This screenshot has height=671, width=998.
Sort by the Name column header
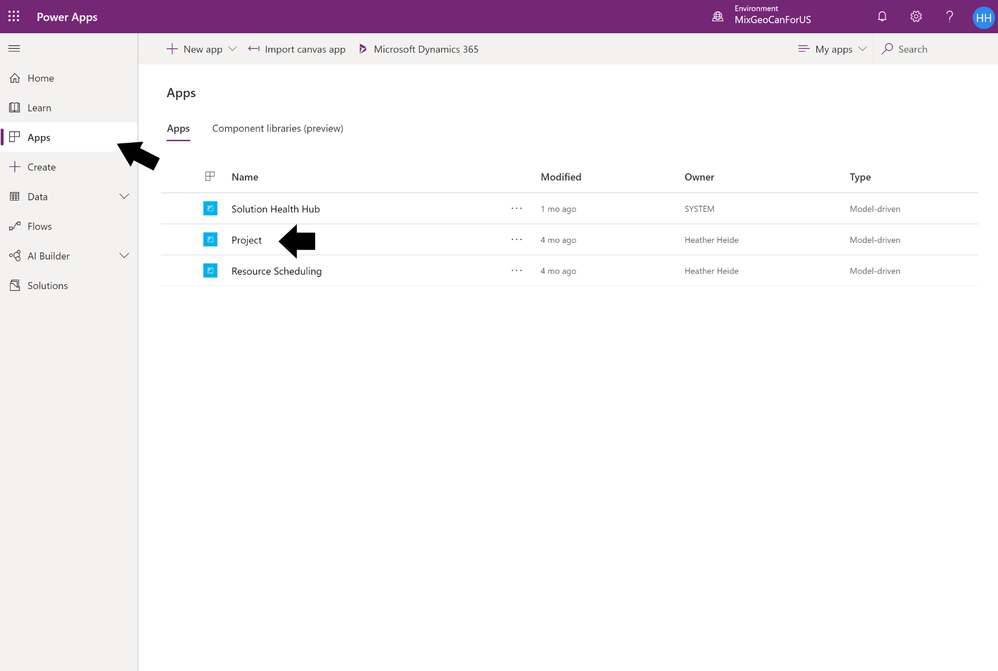(244, 177)
